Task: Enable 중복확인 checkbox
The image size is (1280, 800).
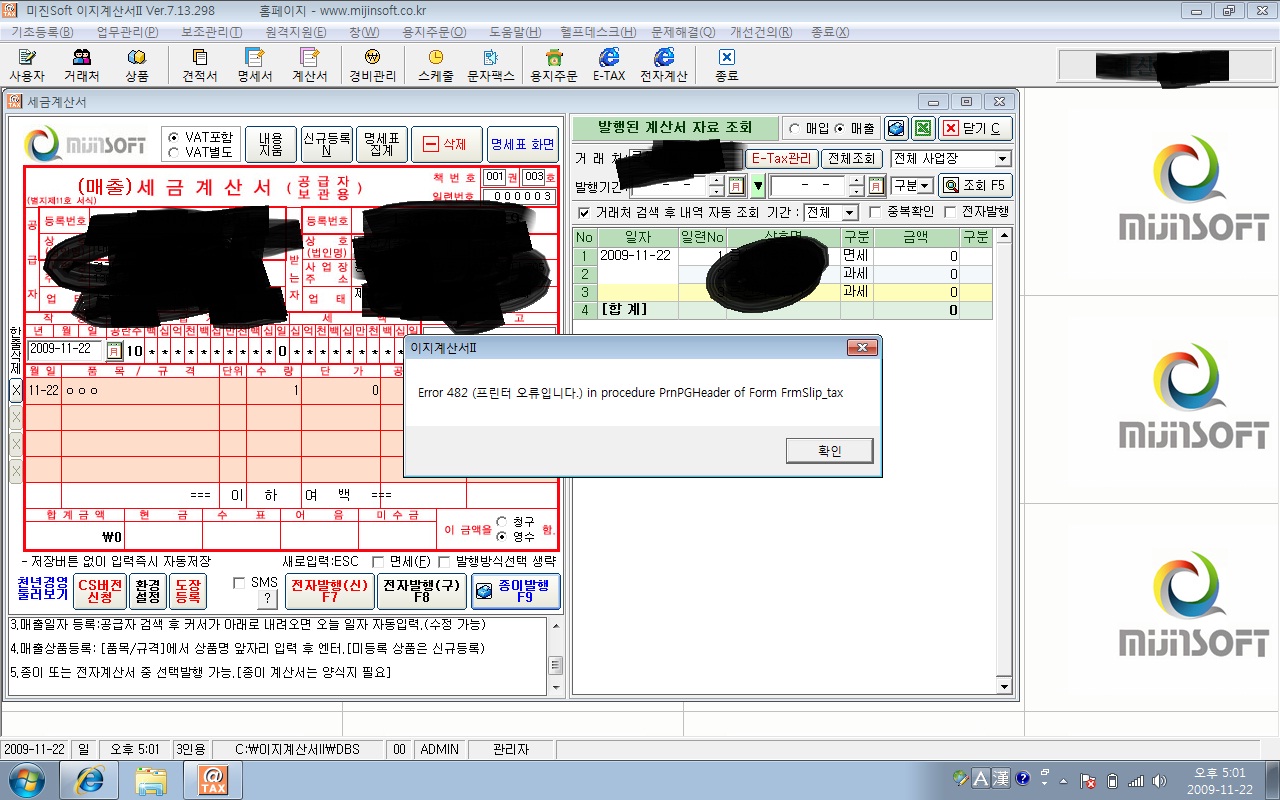Action: point(875,212)
